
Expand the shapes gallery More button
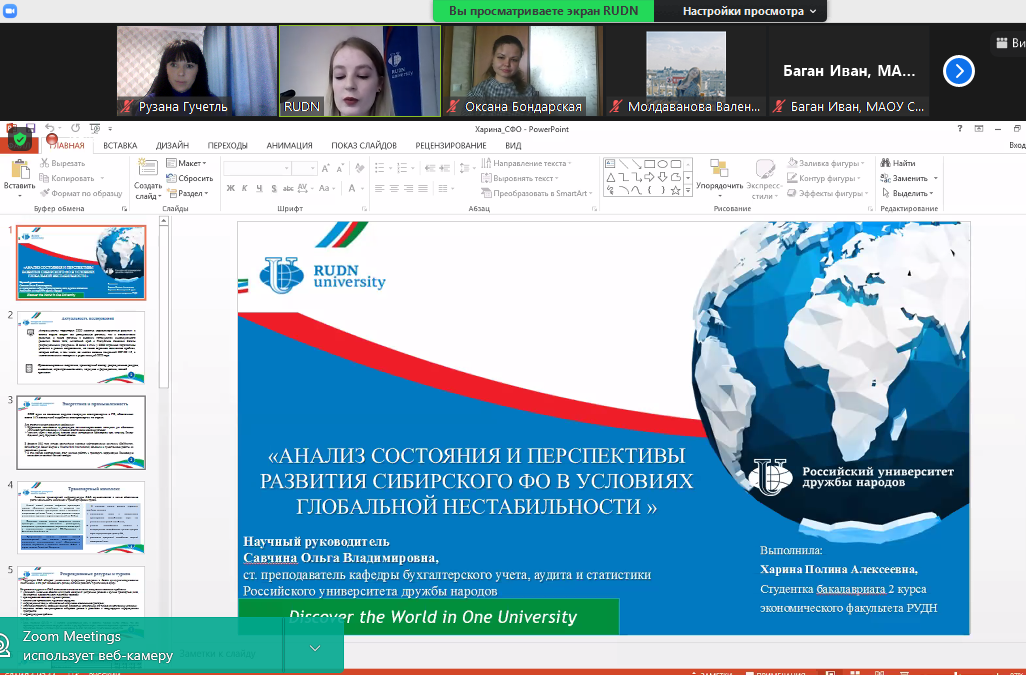click(688, 191)
